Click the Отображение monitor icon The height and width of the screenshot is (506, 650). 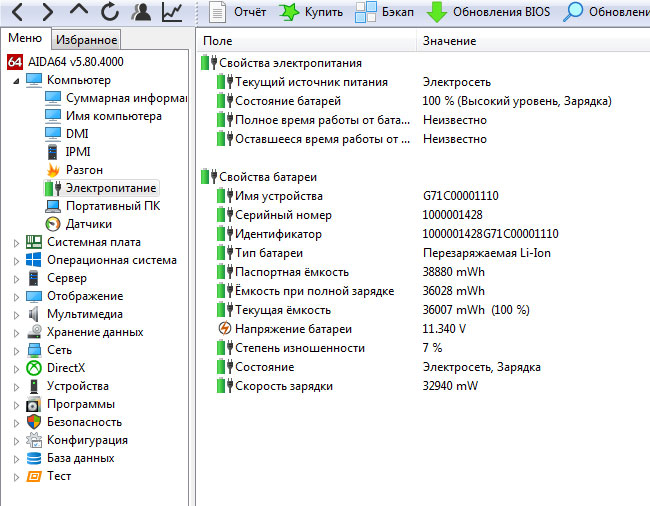coord(34,296)
